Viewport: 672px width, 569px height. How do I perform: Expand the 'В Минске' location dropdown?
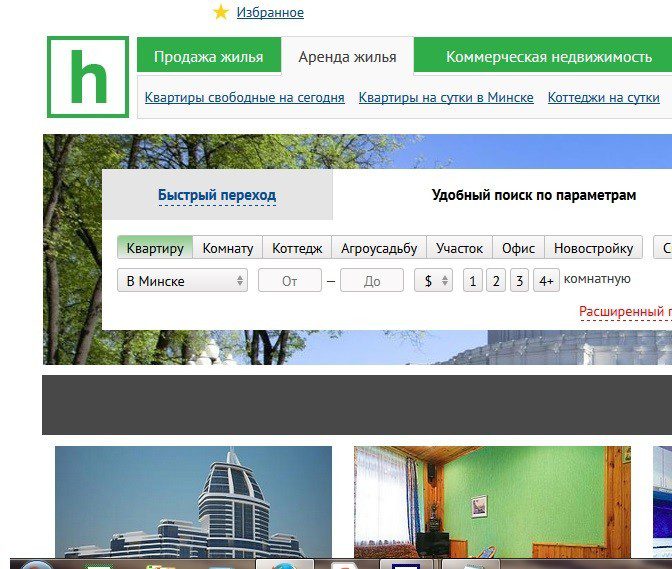[x=182, y=281]
